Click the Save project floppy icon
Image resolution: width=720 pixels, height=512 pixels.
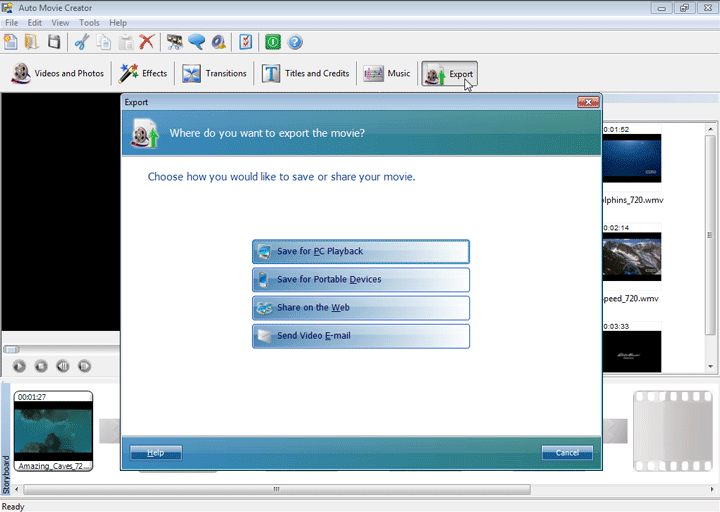(x=54, y=42)
